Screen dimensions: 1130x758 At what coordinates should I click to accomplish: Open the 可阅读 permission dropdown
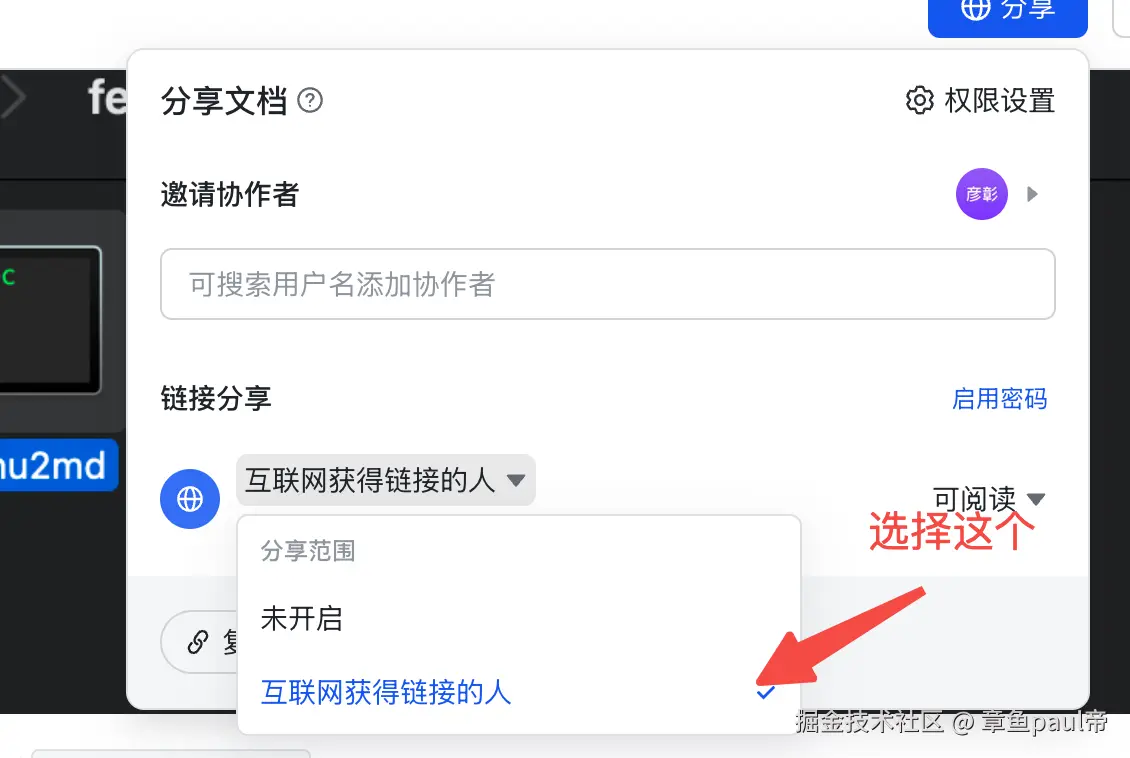tap(989, 499)
